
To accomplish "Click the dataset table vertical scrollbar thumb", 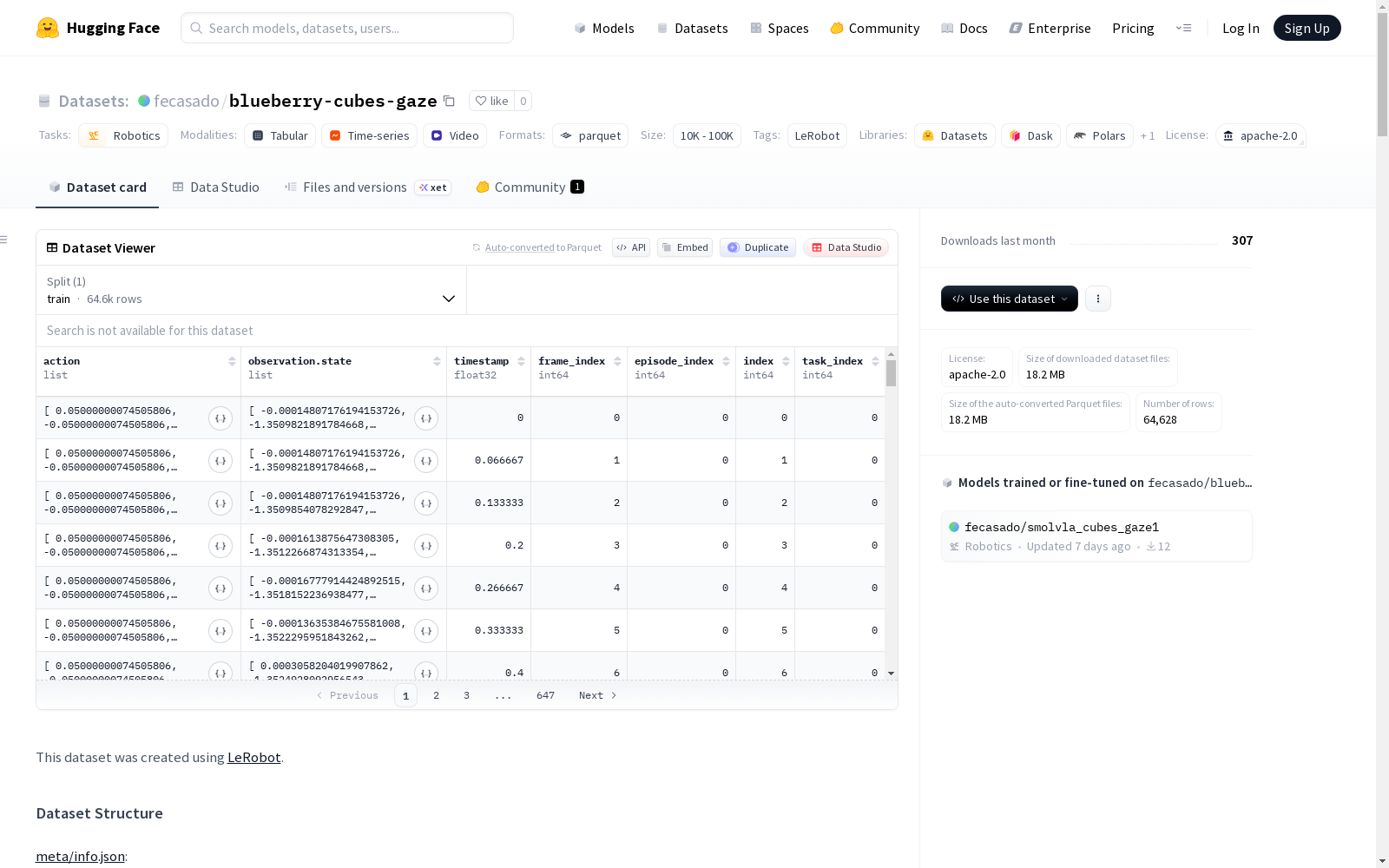I will pos(891,374).
